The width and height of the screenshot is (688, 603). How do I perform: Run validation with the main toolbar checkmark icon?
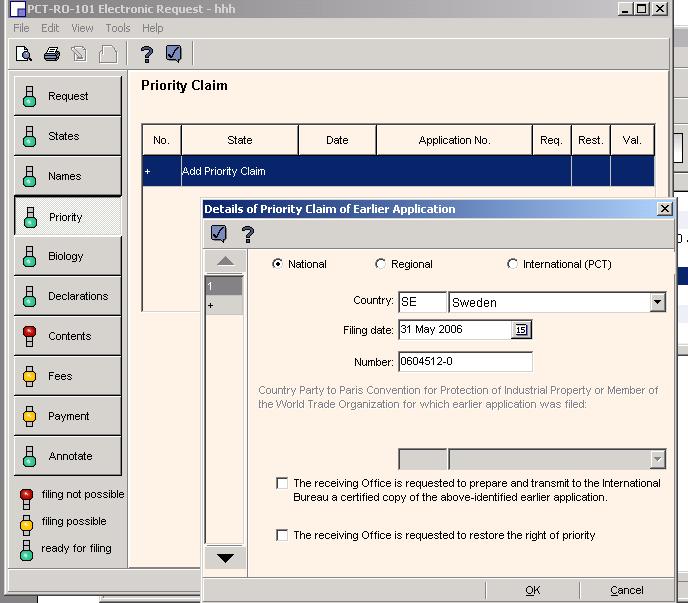click(x=174, y=54)
